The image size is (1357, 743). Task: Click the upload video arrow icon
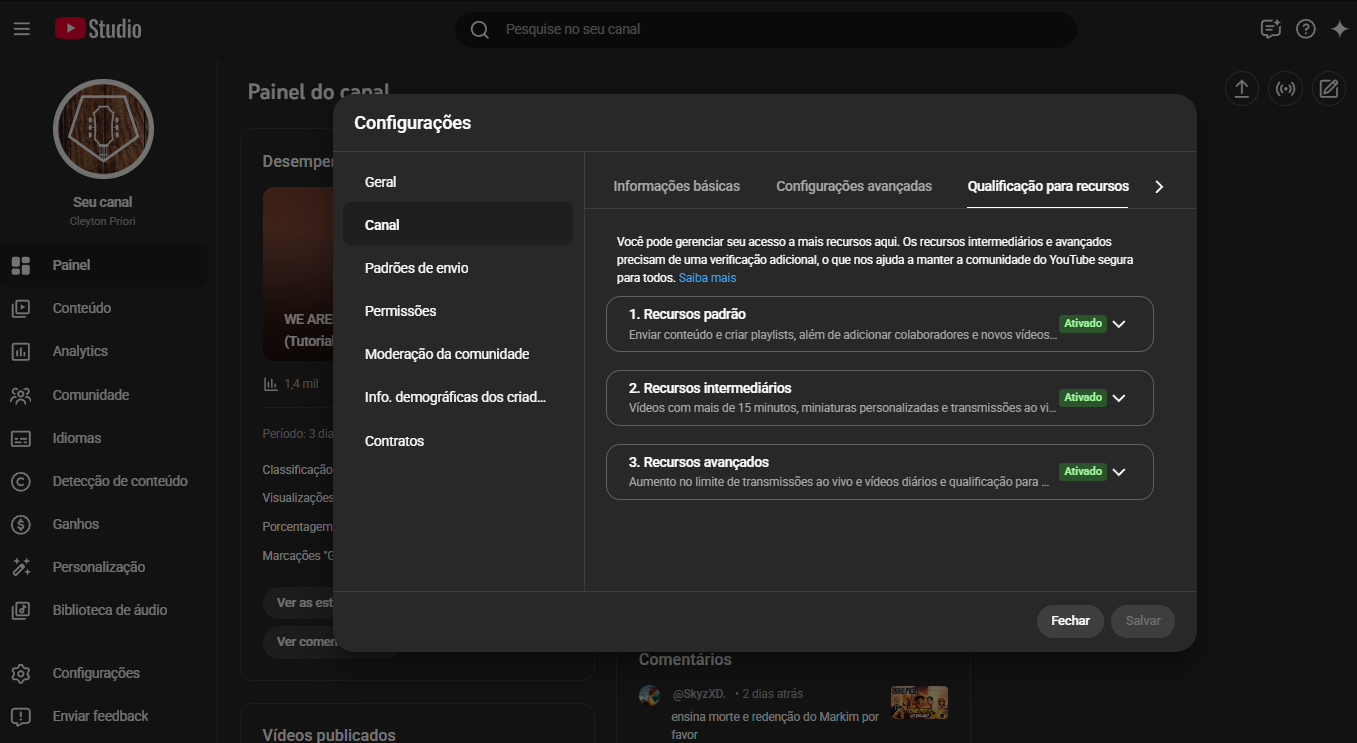tap(1241, 89)
